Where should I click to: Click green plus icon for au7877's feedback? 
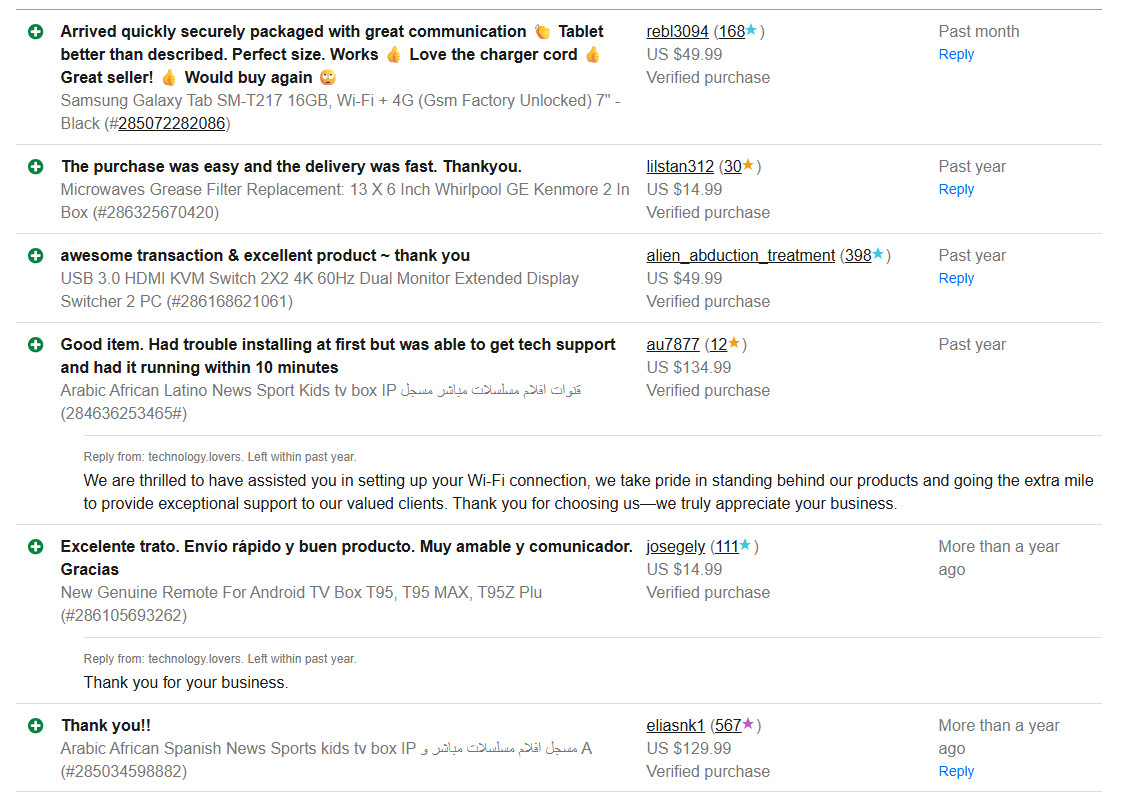(36, 345)
